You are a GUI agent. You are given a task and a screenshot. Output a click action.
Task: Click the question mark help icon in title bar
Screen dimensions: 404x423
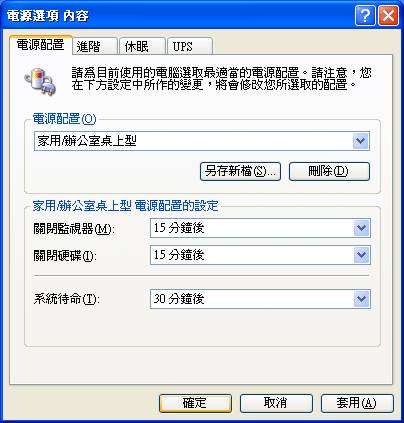(x=365, y=16)
